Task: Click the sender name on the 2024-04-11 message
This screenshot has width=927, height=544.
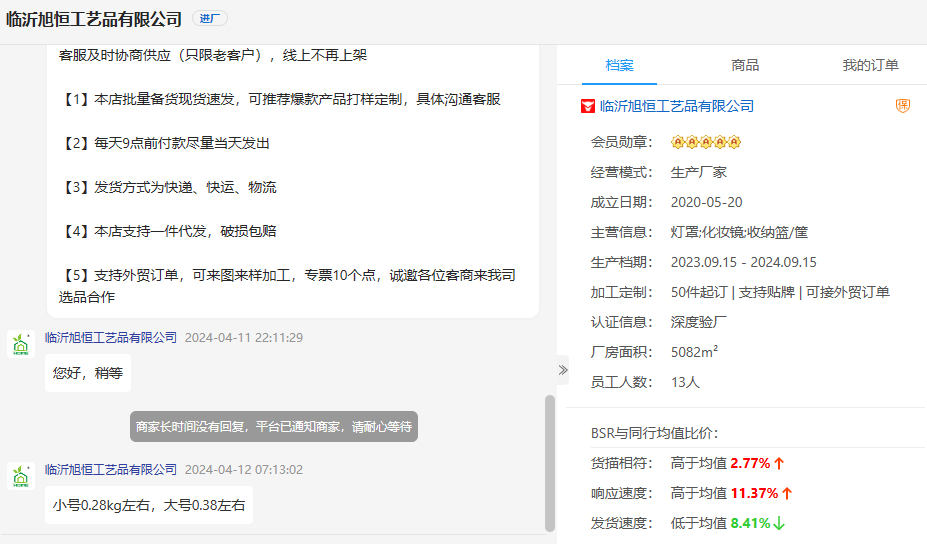Action: pos(110,338)
